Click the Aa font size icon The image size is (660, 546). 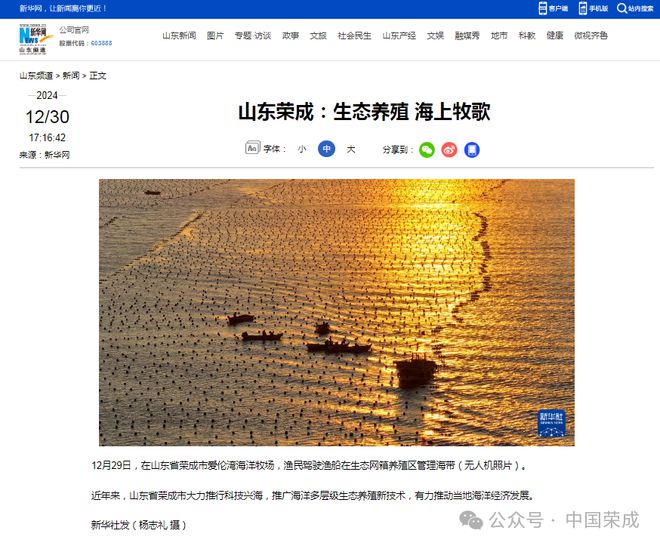pos(253,148)
